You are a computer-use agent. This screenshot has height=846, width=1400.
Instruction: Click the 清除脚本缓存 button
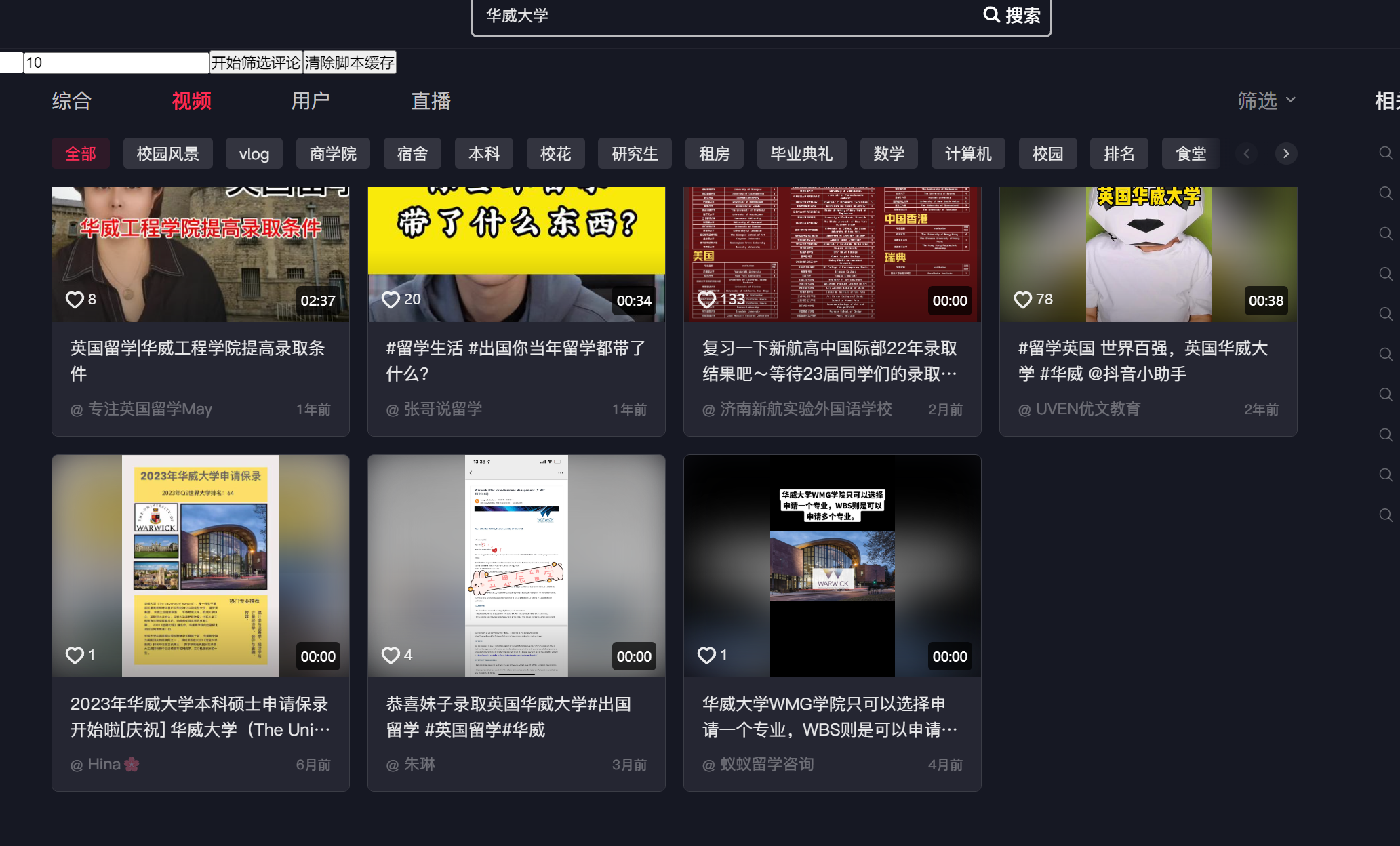coord(349,62)
